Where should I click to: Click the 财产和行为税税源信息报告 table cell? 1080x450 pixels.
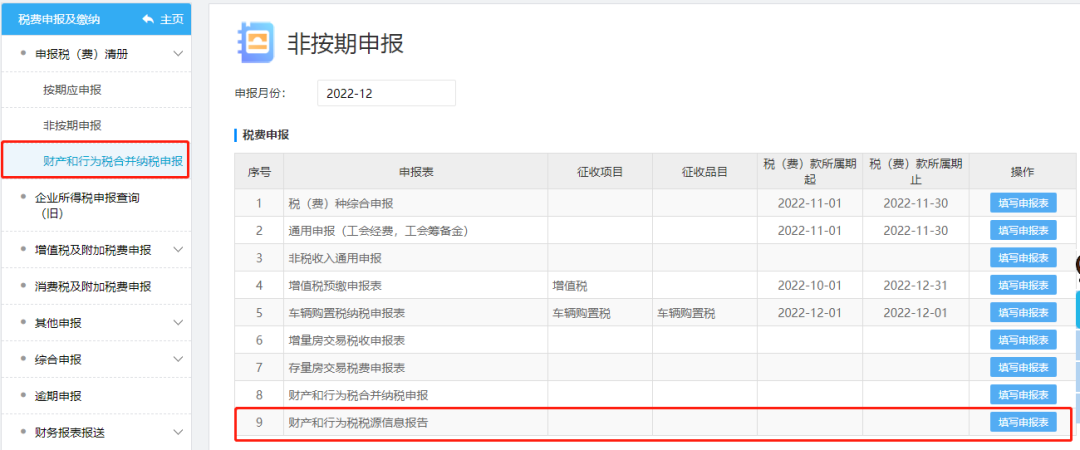coord(415,422)
